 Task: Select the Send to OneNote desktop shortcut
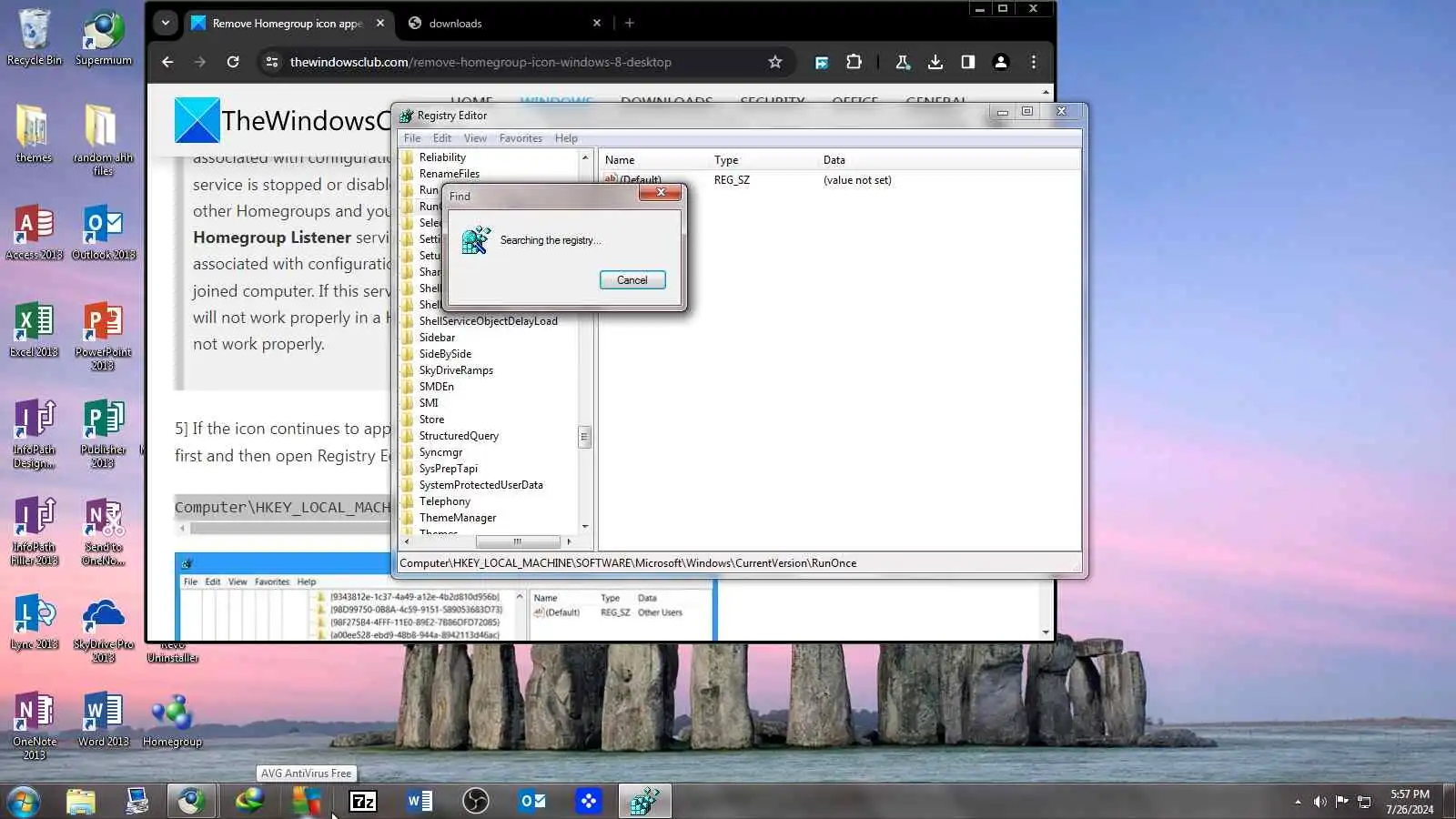point(103,531)
